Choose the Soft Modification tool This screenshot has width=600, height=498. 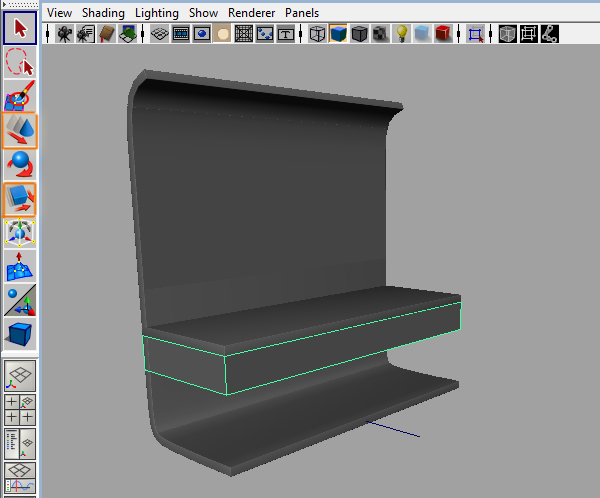[20, 267]
